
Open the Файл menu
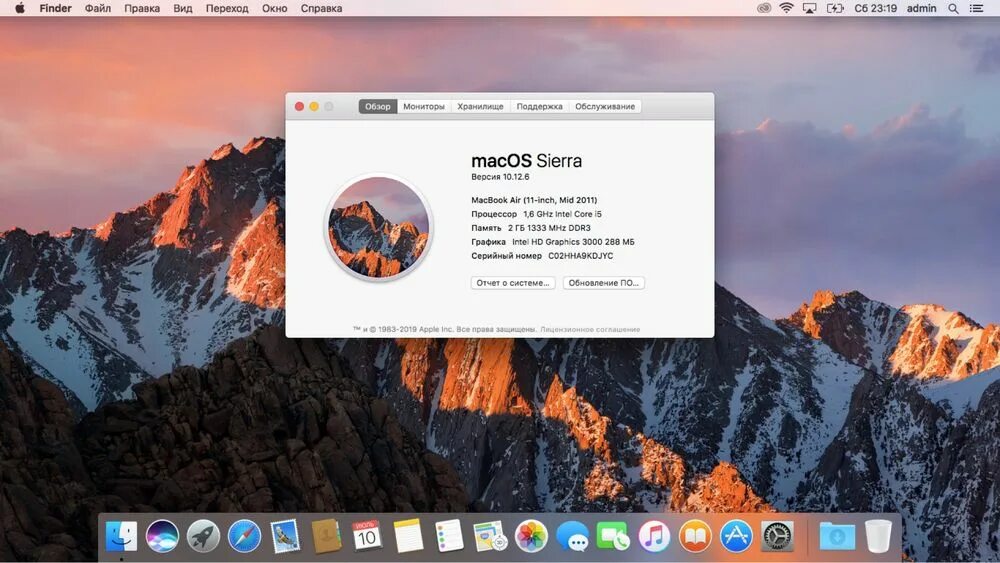[98, 8]
